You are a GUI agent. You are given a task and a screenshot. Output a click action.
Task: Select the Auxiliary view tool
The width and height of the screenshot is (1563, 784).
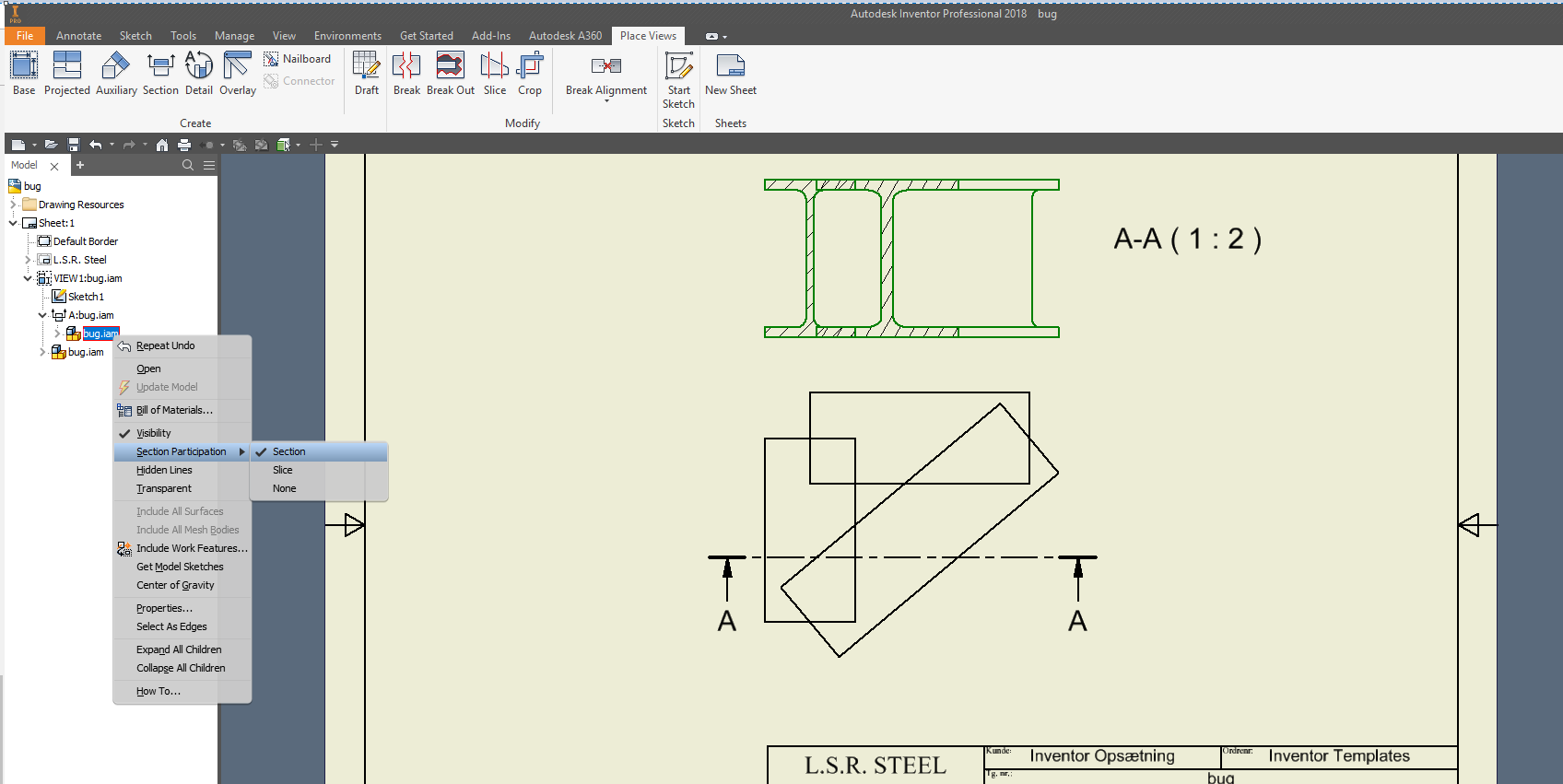point(116,73)
